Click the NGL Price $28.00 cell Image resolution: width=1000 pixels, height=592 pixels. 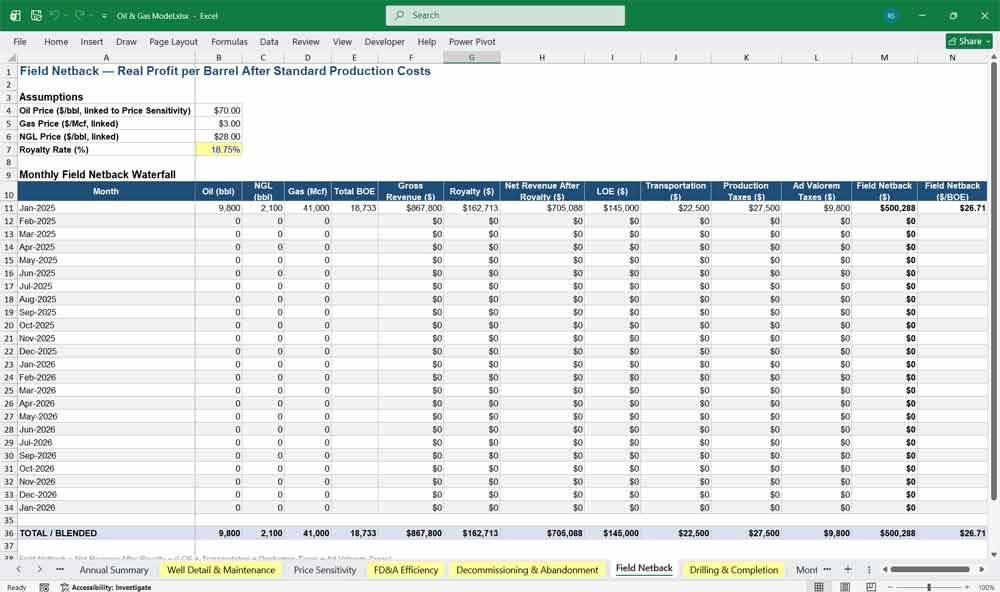point(219,137)
